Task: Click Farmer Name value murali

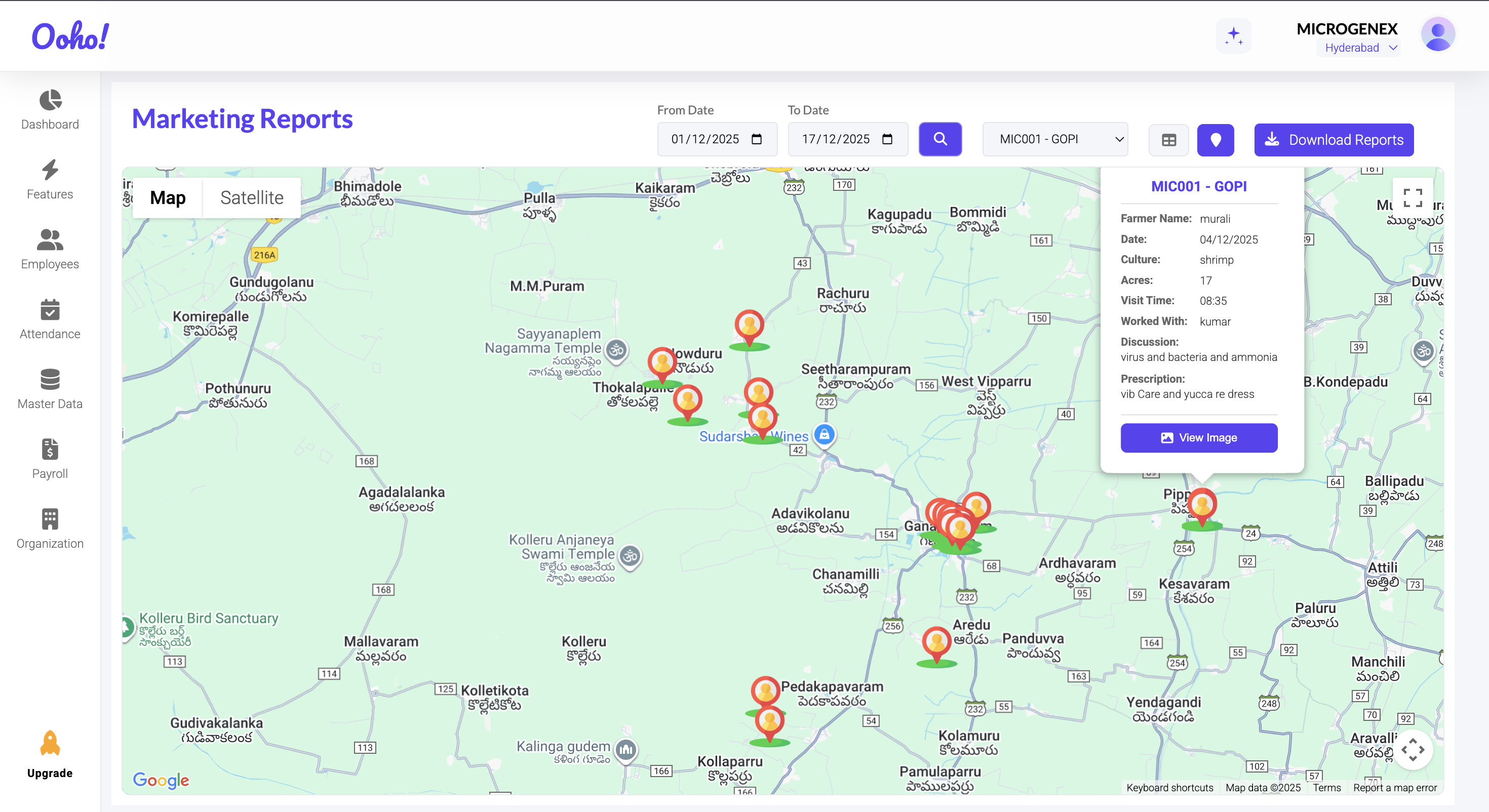Action: 1215,219
